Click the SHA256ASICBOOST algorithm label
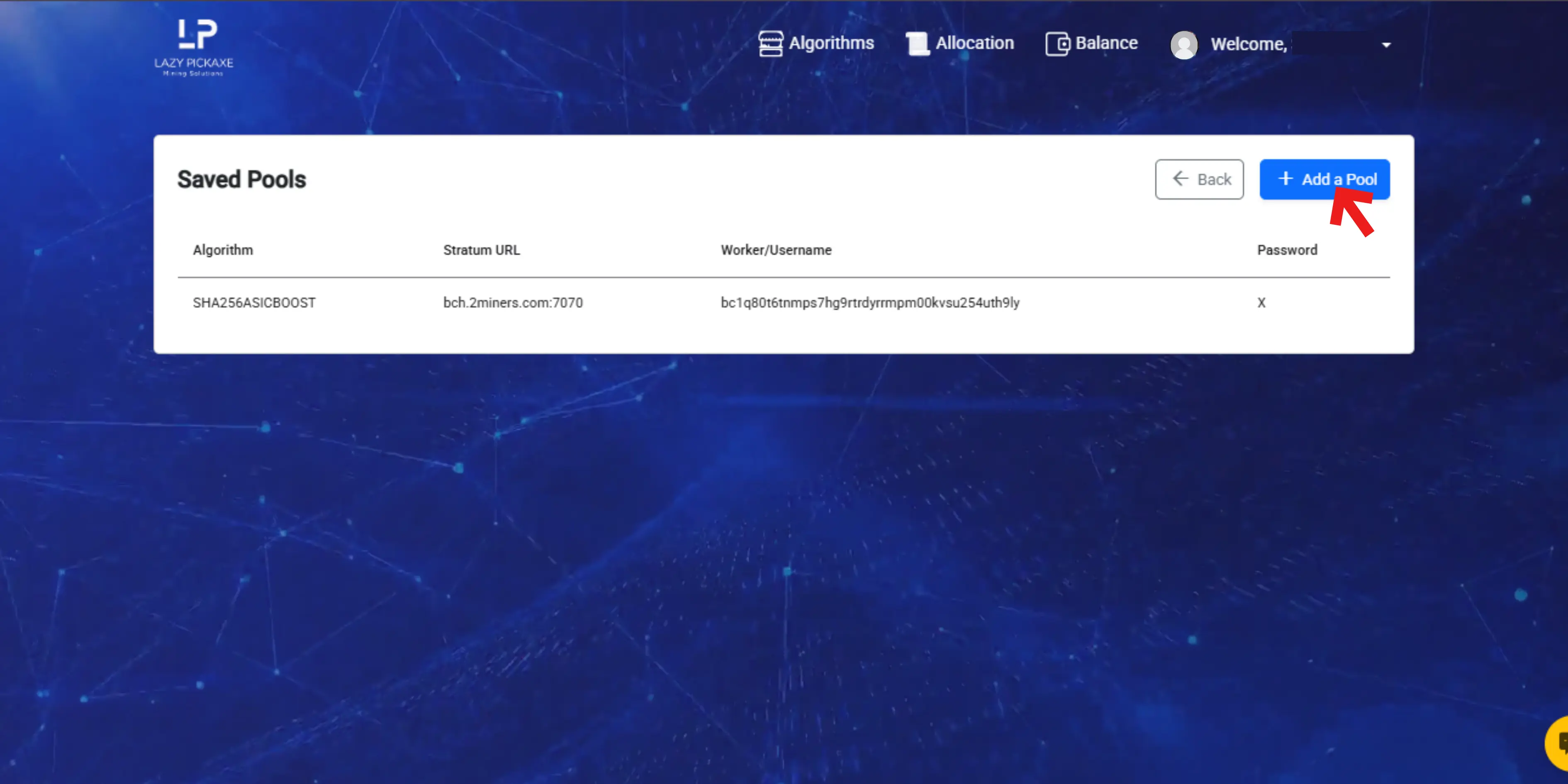 [x=254, y=302]
